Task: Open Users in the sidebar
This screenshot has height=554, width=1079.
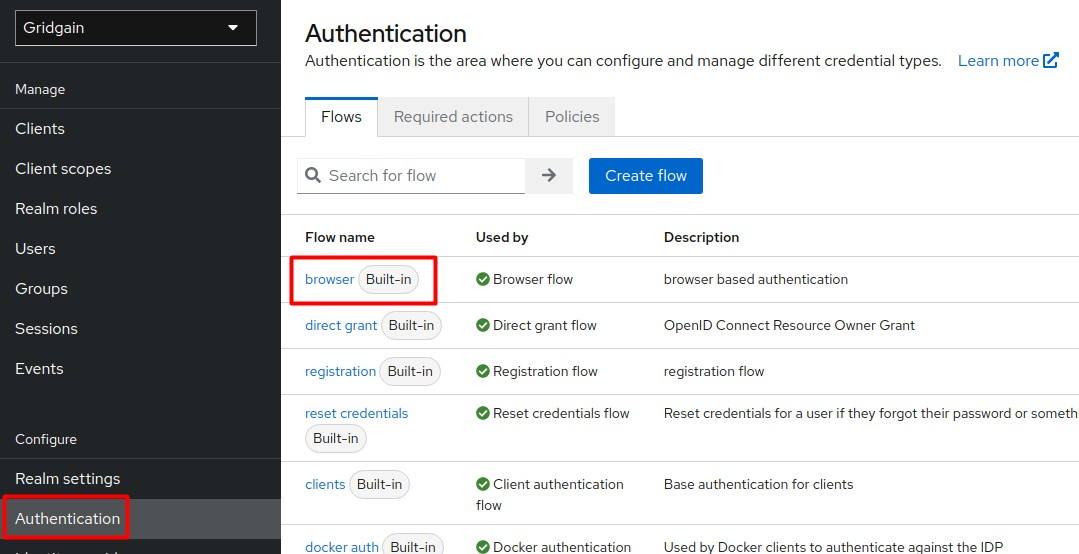Action: (140, 248)
